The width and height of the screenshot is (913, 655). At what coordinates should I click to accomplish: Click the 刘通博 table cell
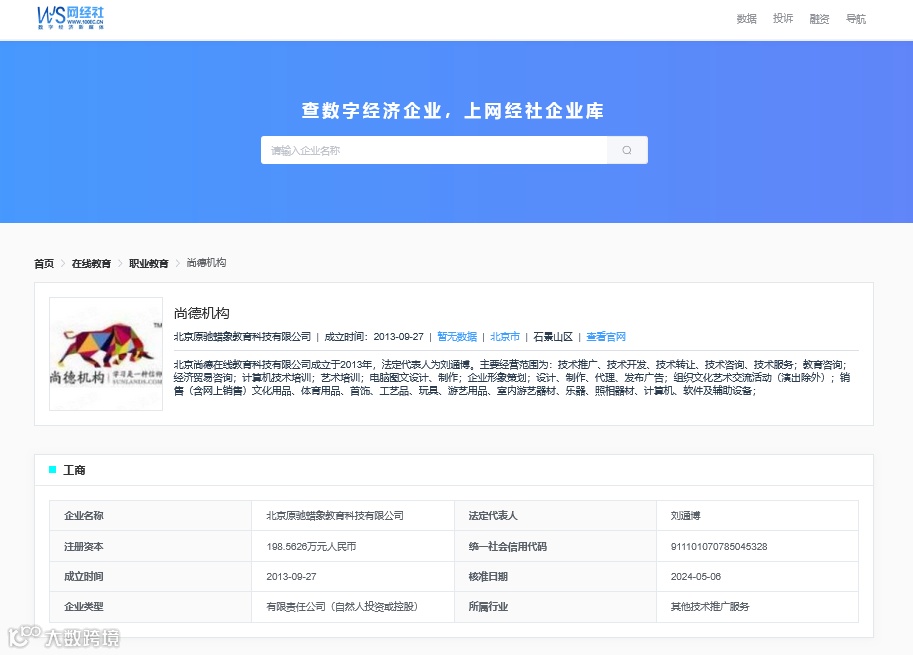(757, 515)
